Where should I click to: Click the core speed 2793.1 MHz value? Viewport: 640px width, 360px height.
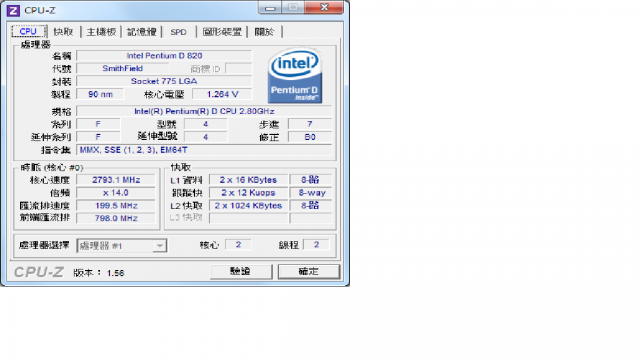click(116, 180)
